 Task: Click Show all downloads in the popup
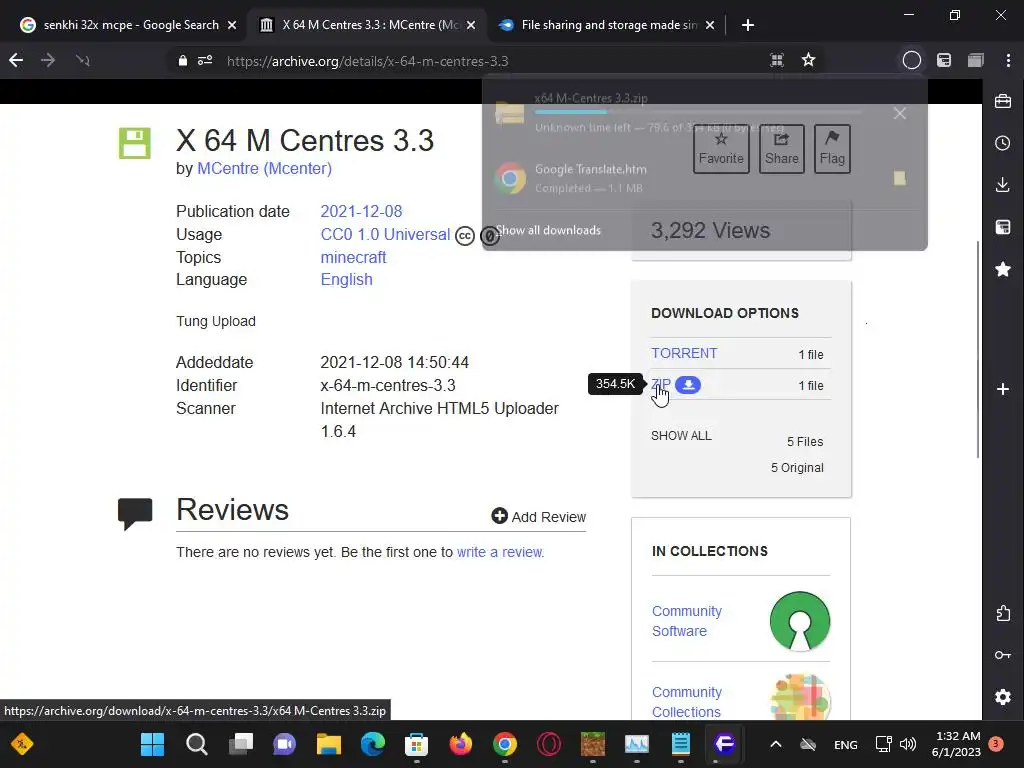tap(548, 230)
